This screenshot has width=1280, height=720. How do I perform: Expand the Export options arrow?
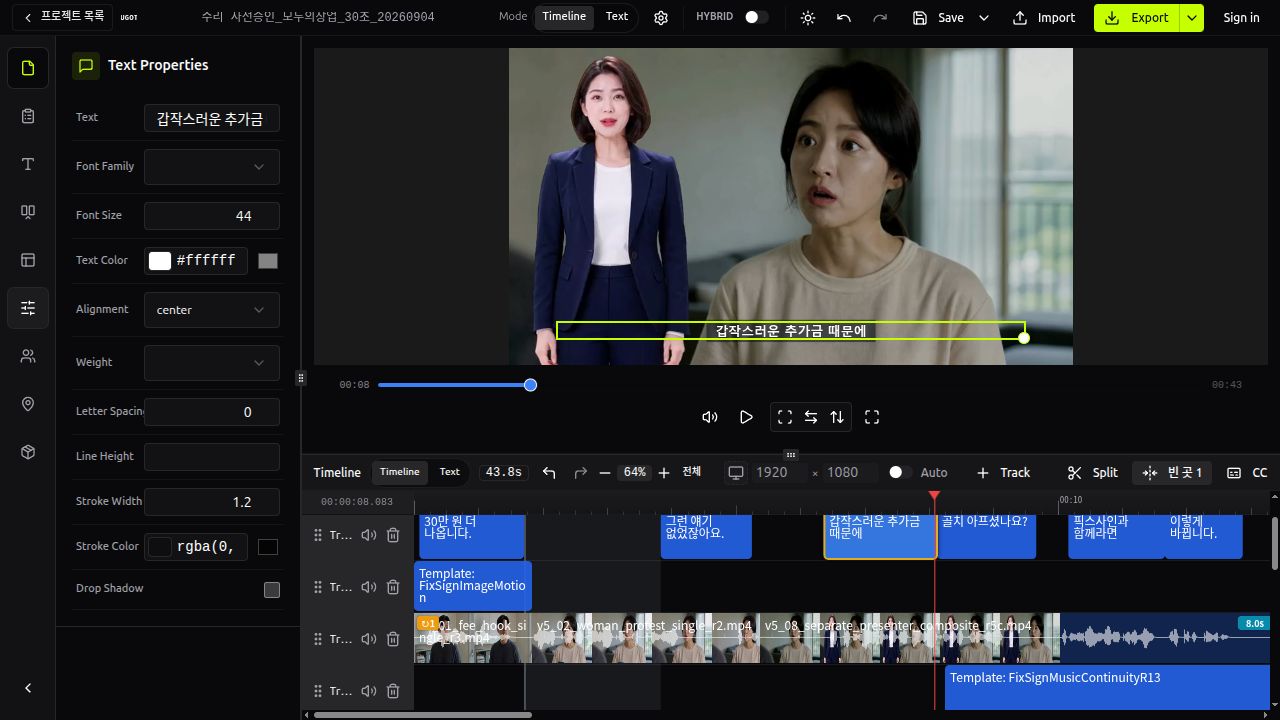(x=1191, y=17)
